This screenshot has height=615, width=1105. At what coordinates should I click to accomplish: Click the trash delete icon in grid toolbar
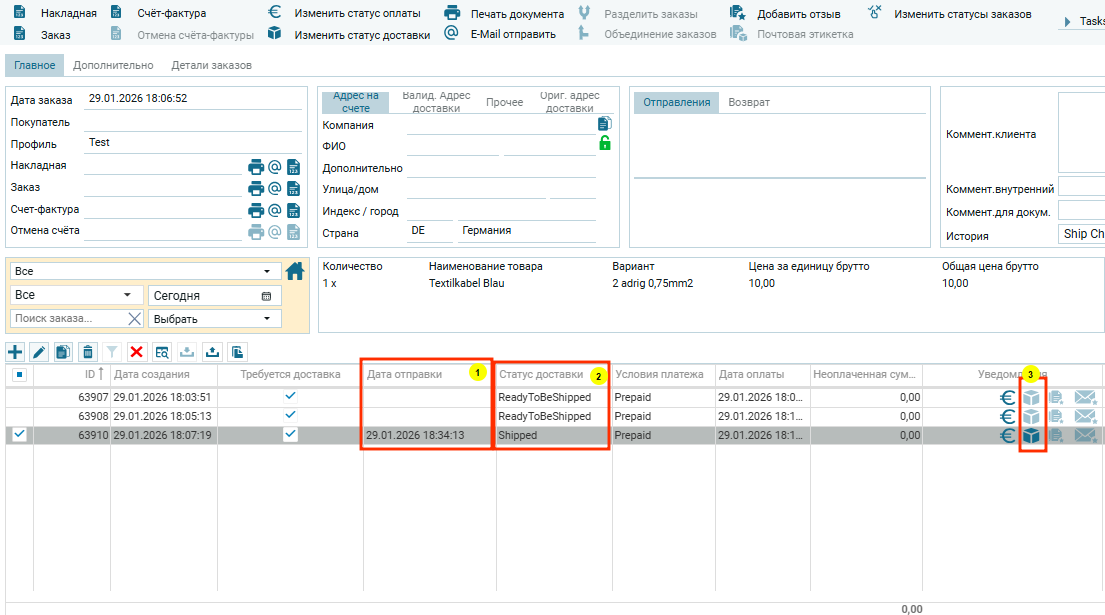(88, 351)
